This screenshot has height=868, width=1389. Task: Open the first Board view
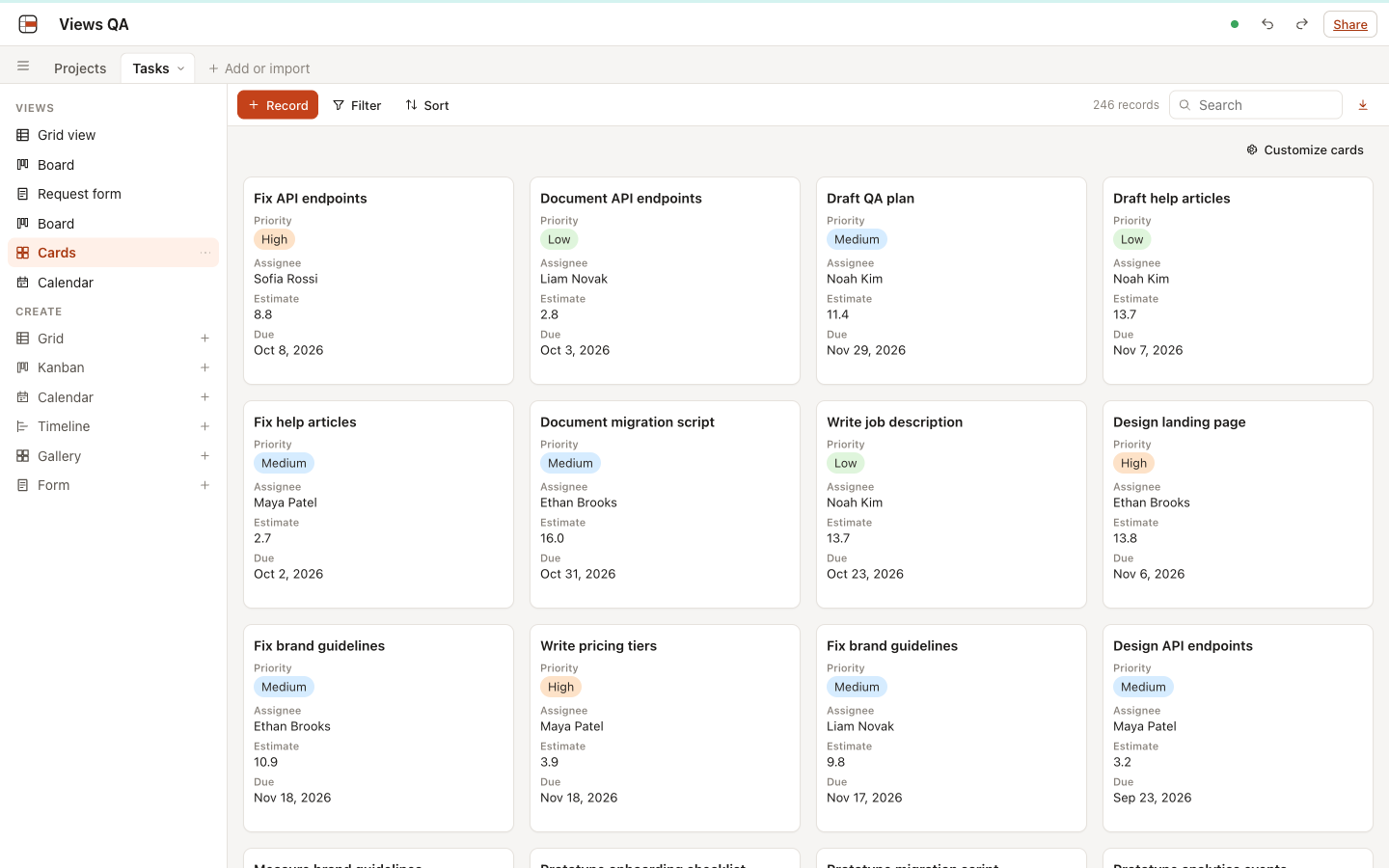(x=114, y=165)
